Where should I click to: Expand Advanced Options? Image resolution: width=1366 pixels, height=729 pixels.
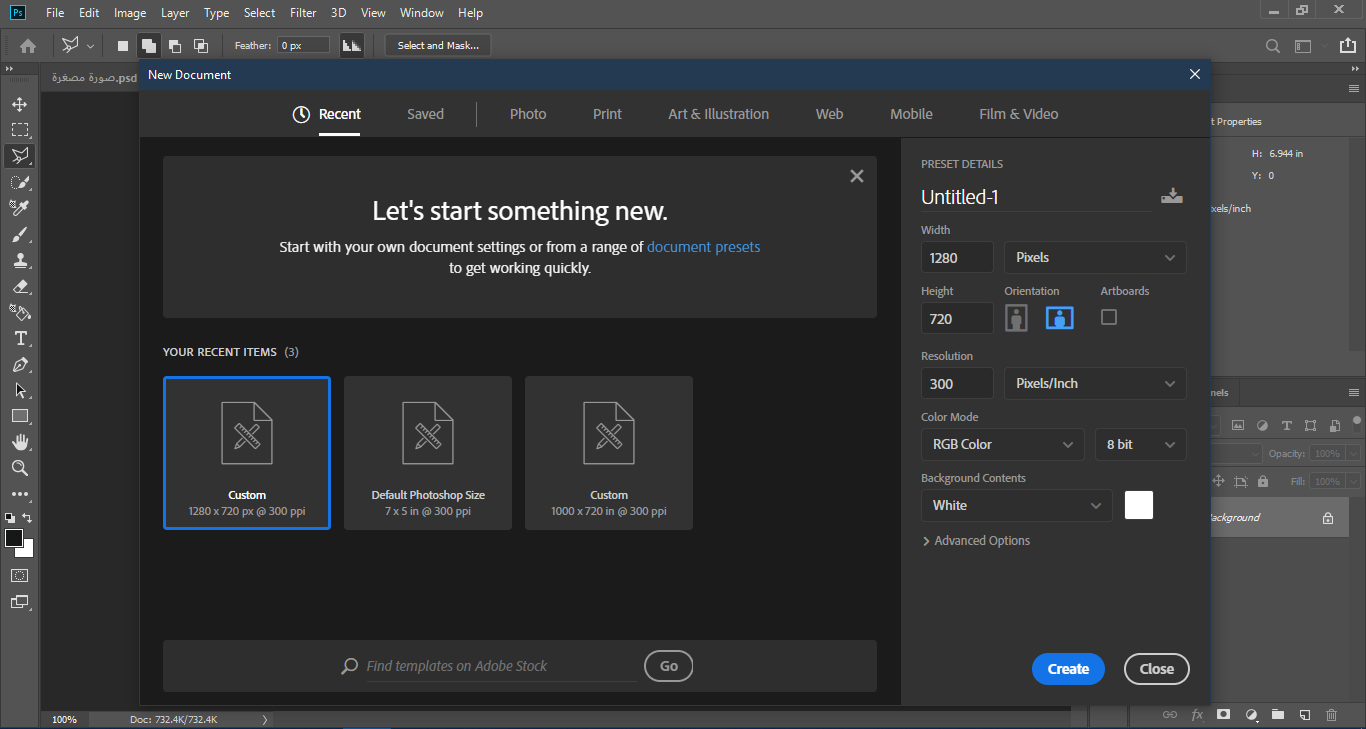(x=976, y=541)
